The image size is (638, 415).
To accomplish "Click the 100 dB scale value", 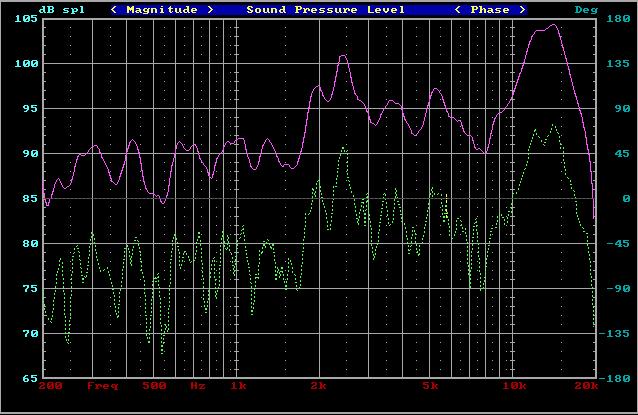I will pos(26,63).
